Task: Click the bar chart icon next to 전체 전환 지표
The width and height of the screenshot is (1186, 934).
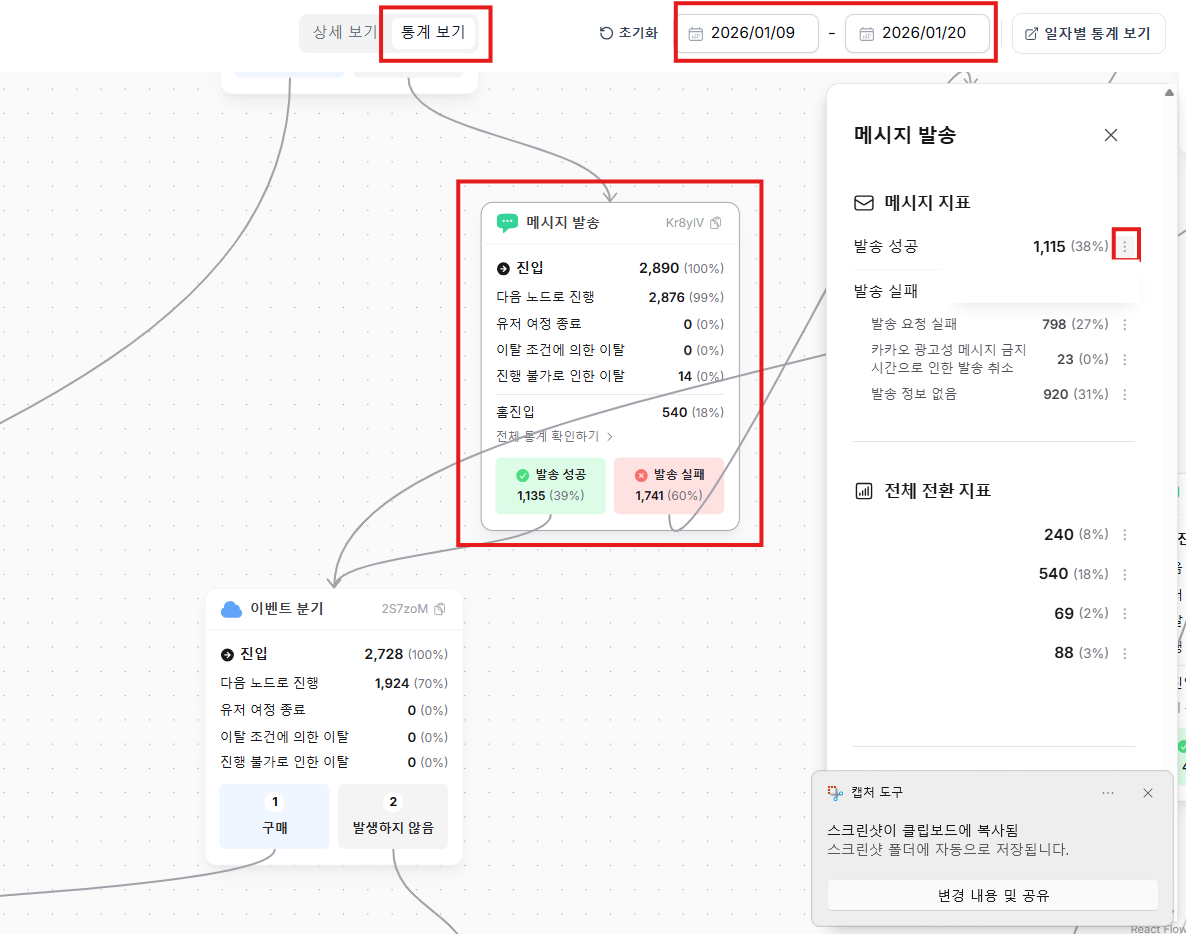Action: 863,490
